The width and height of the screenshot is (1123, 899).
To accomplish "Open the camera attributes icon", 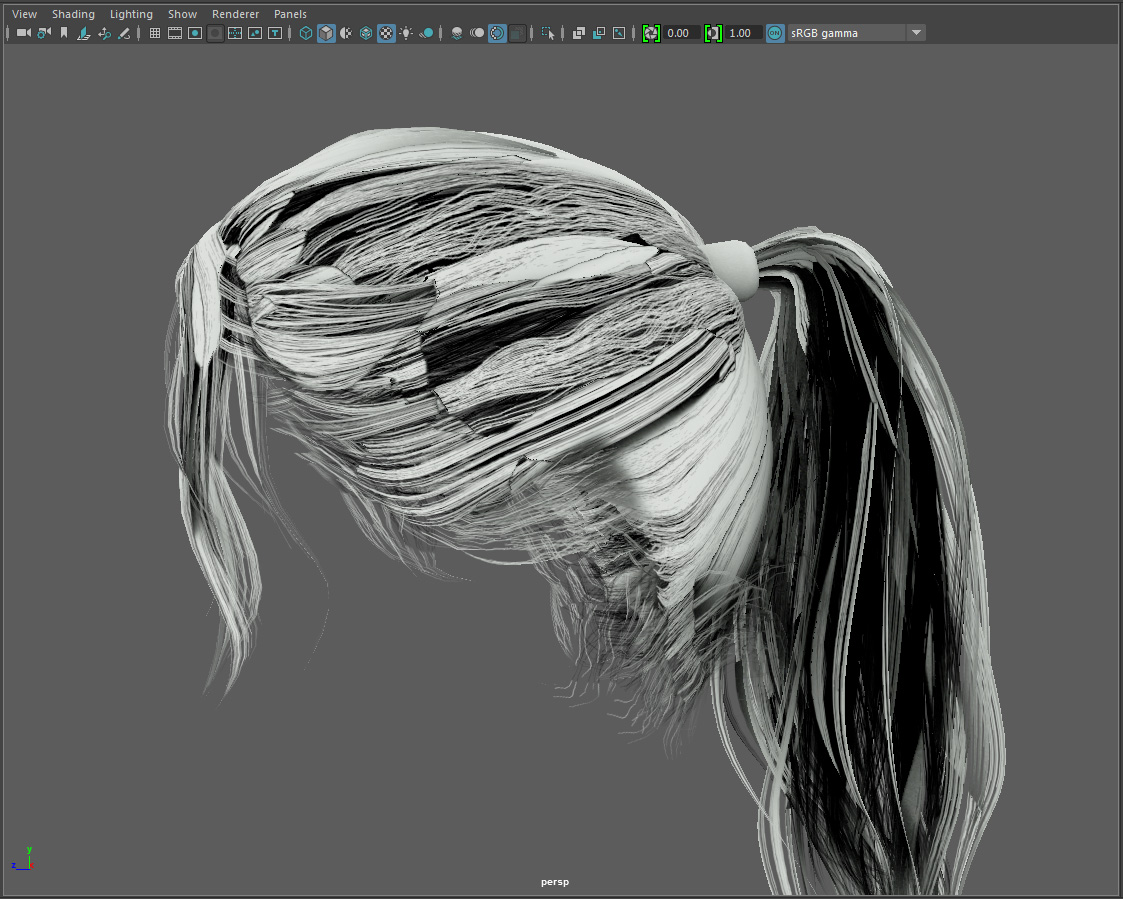I will click(44, 33).
